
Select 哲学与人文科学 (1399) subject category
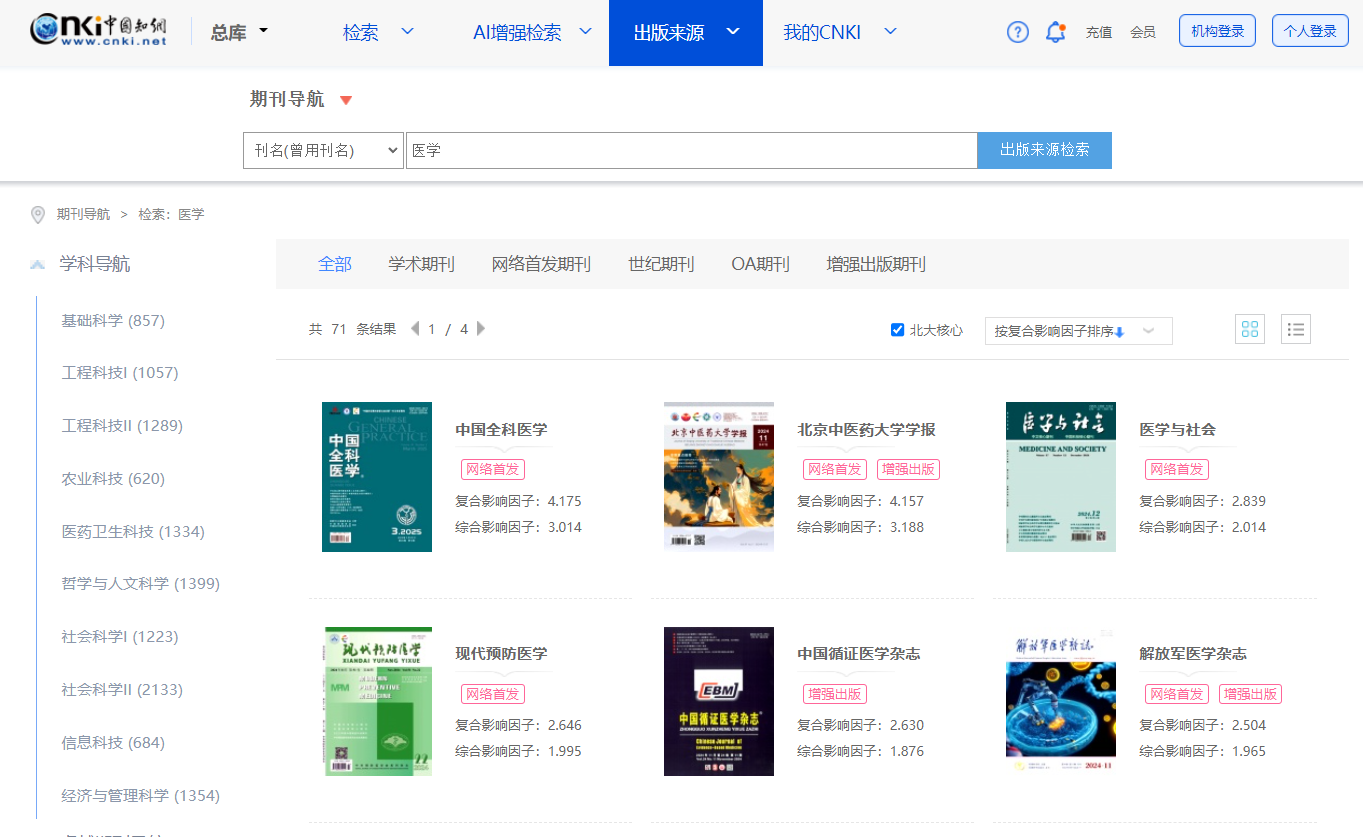click(x=141, y=584)
